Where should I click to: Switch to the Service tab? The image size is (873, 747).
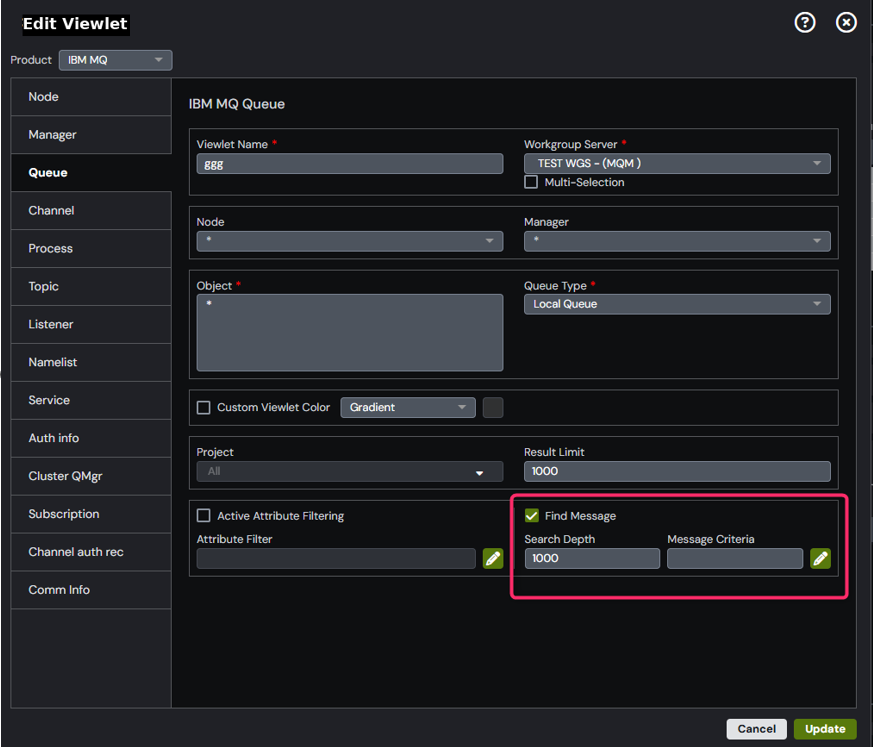91,400
